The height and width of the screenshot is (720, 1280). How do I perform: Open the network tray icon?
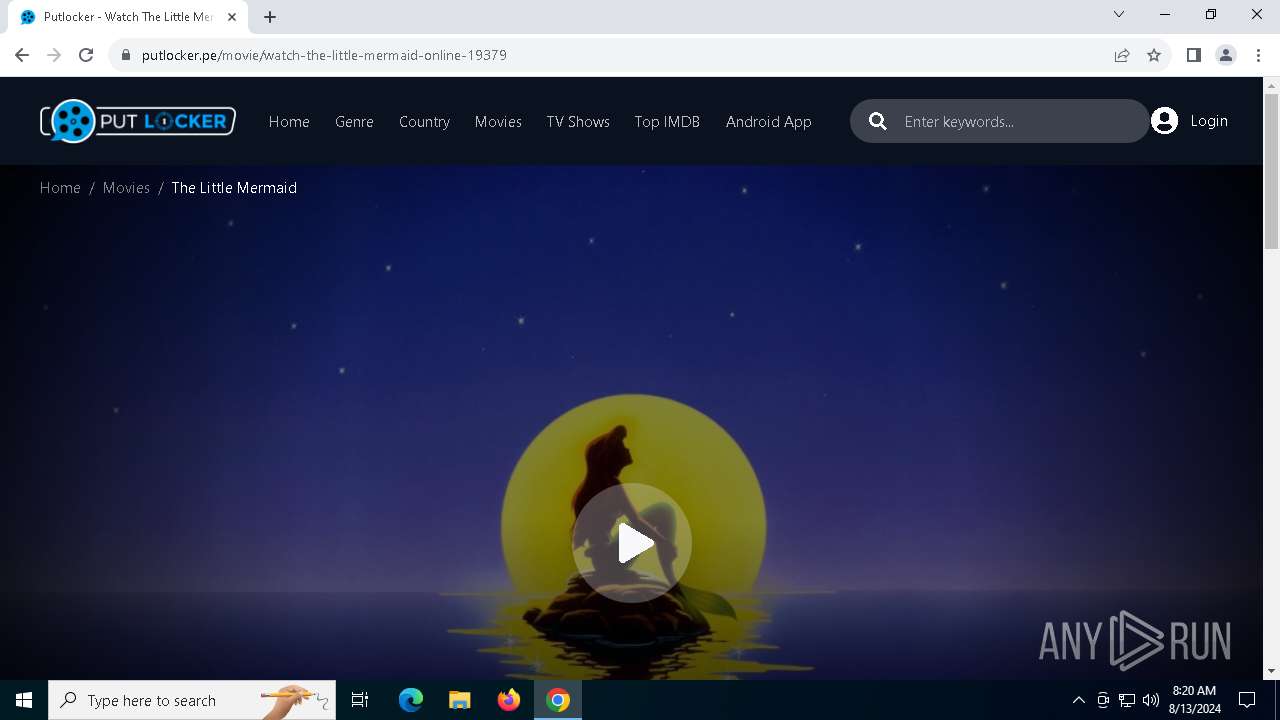(x=1127, y=700)
